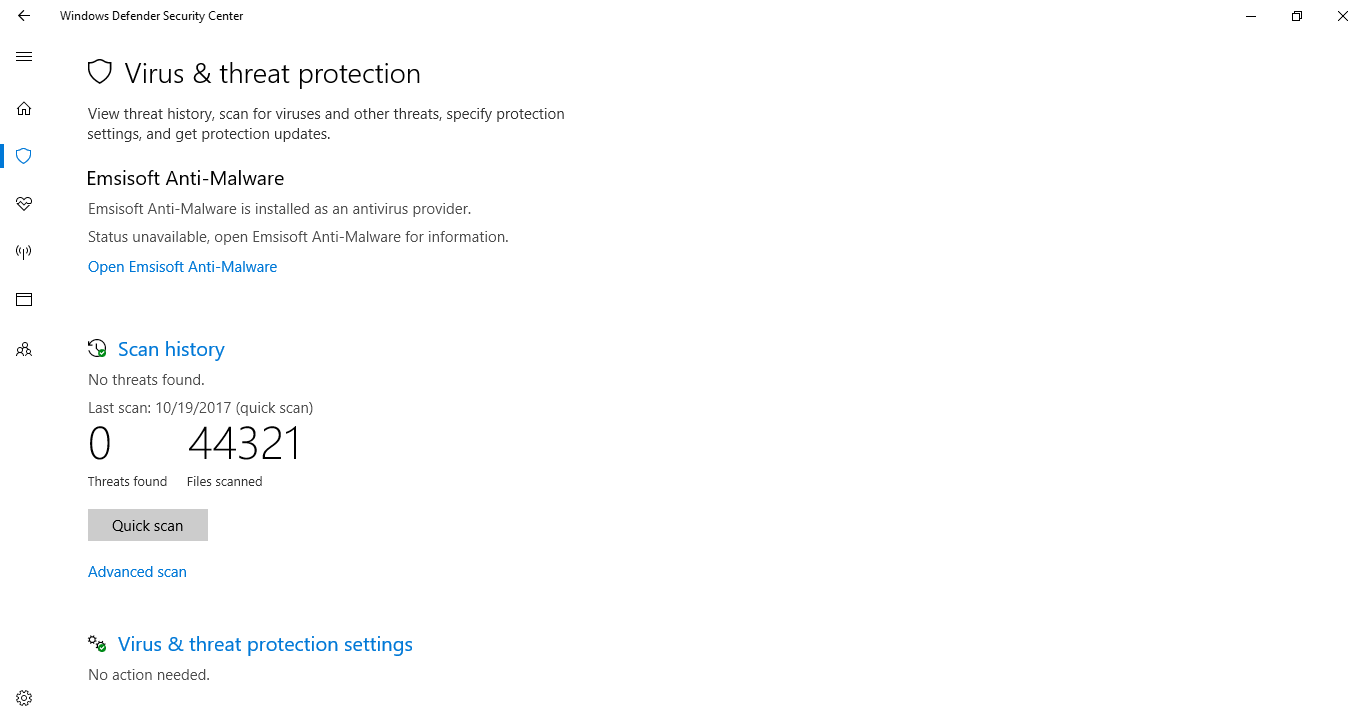Open the Family options sidebar icon
Image resolution: width=1366 pixels, height=728 pixels.
[x=24, y=350]
